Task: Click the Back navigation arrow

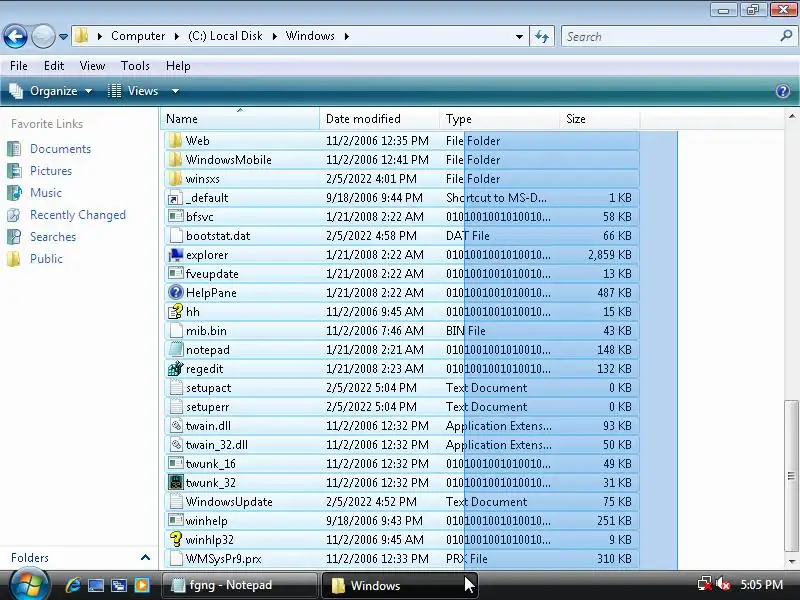Action: click(15, 36)
